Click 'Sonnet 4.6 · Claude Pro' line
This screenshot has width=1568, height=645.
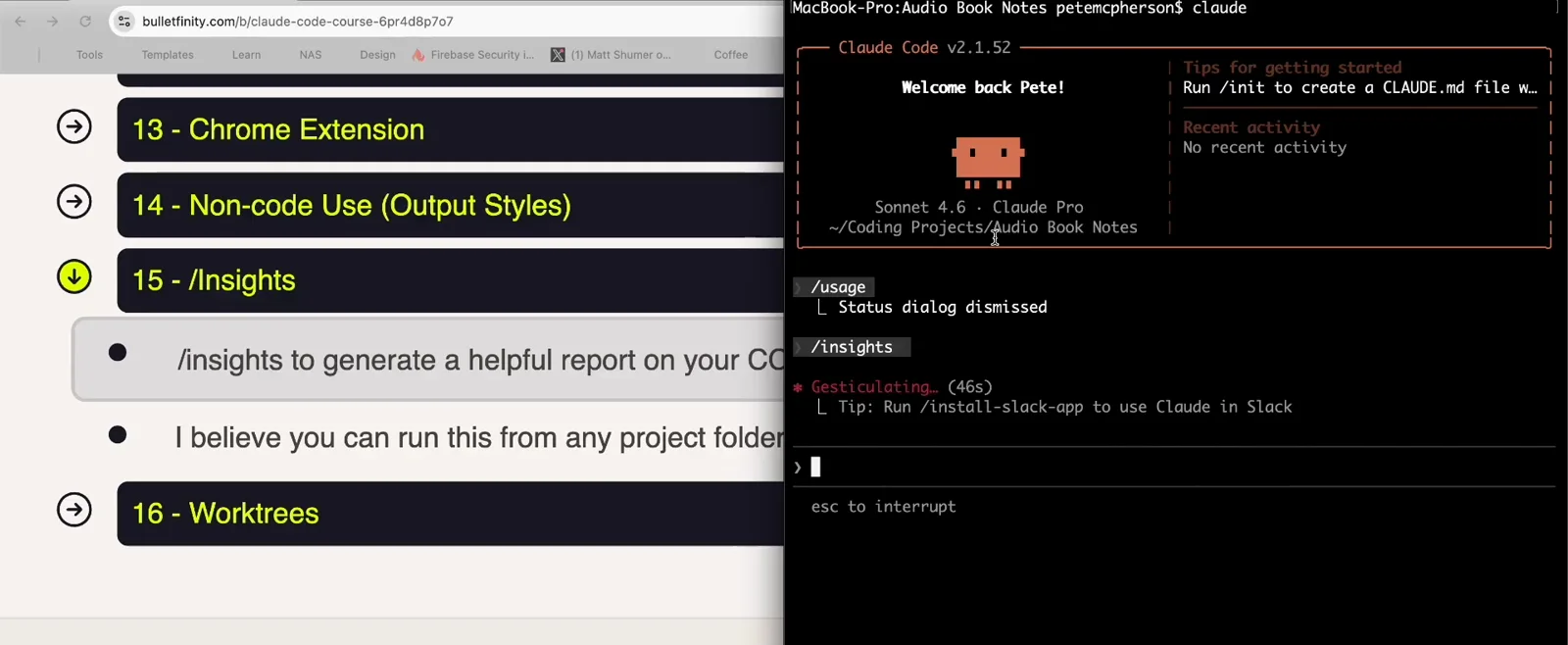click(x=979, y=207)
